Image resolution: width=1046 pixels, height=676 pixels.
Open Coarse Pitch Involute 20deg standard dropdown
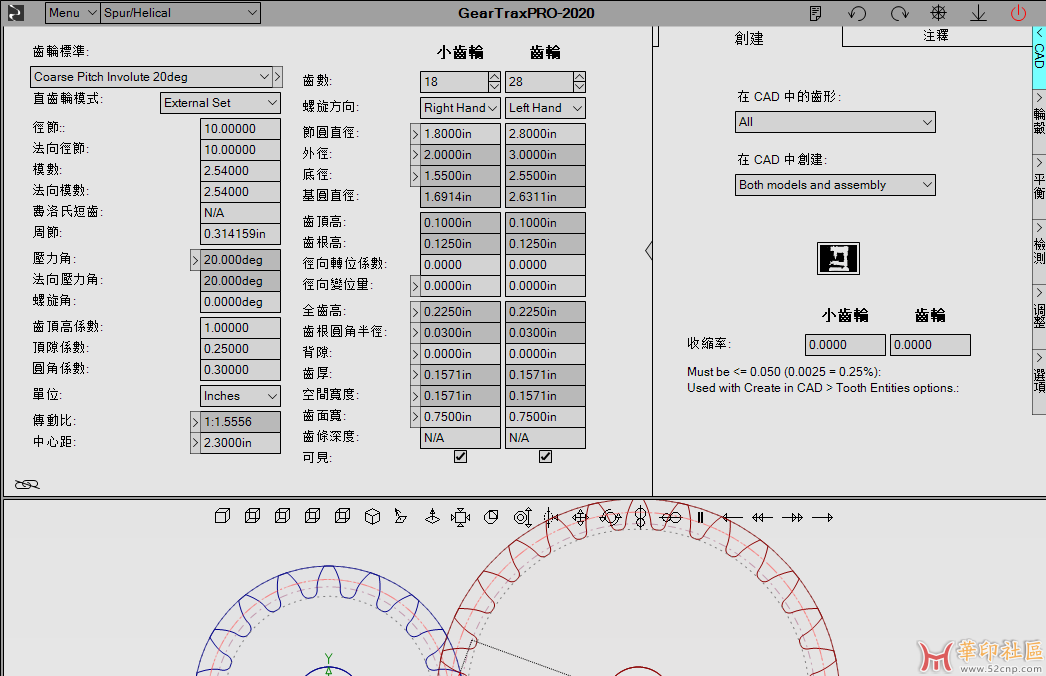click(x=151, y=77)
